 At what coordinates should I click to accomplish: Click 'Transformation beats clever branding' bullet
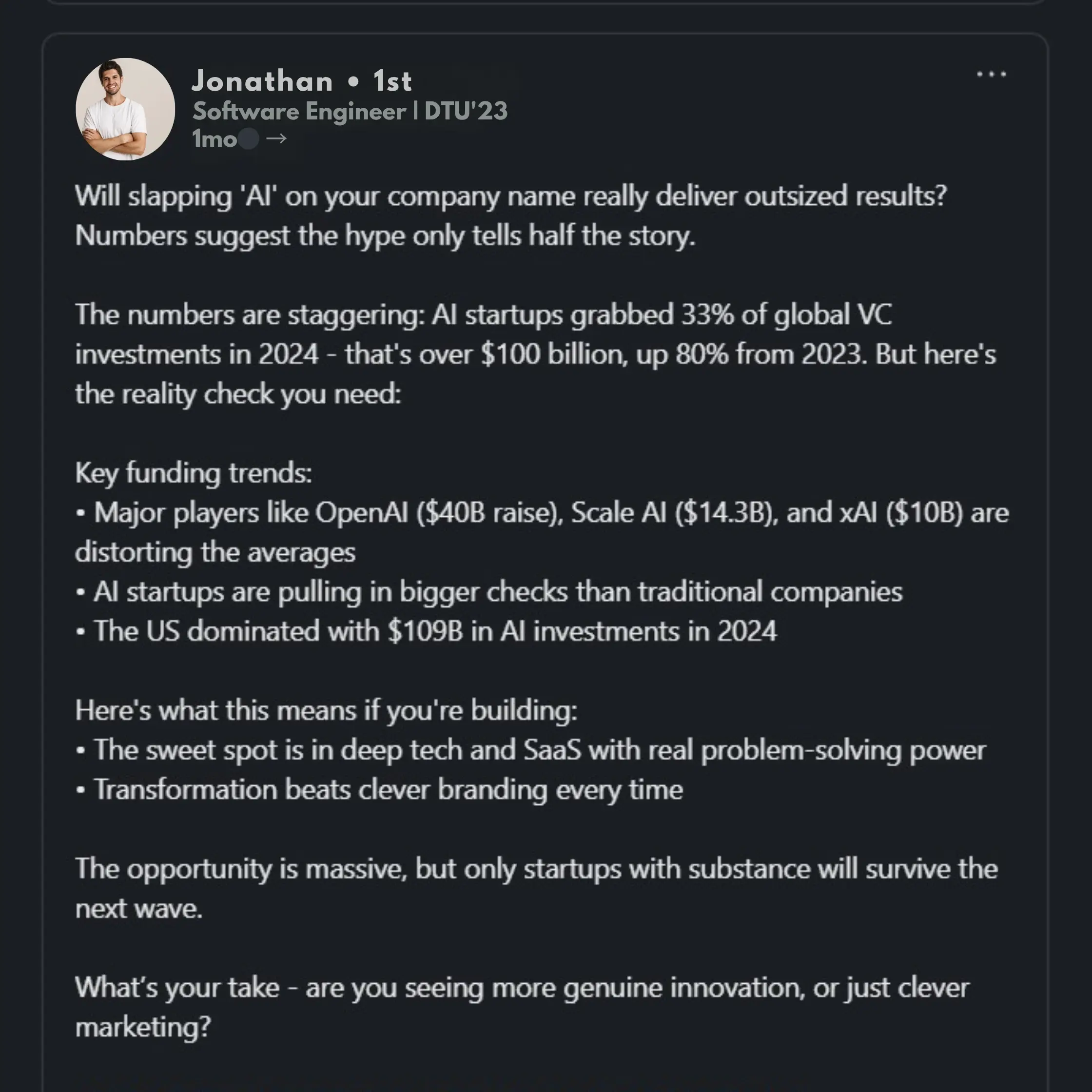(388, 790)
